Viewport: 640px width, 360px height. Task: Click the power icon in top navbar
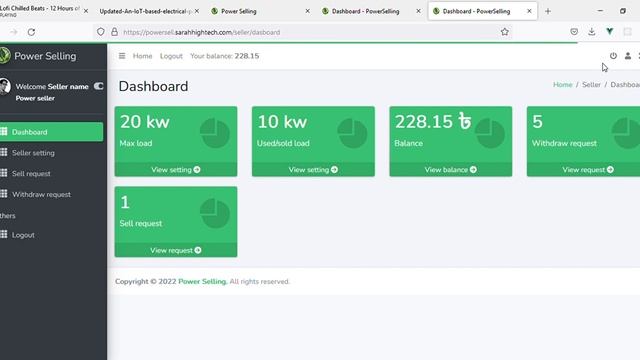613,56
